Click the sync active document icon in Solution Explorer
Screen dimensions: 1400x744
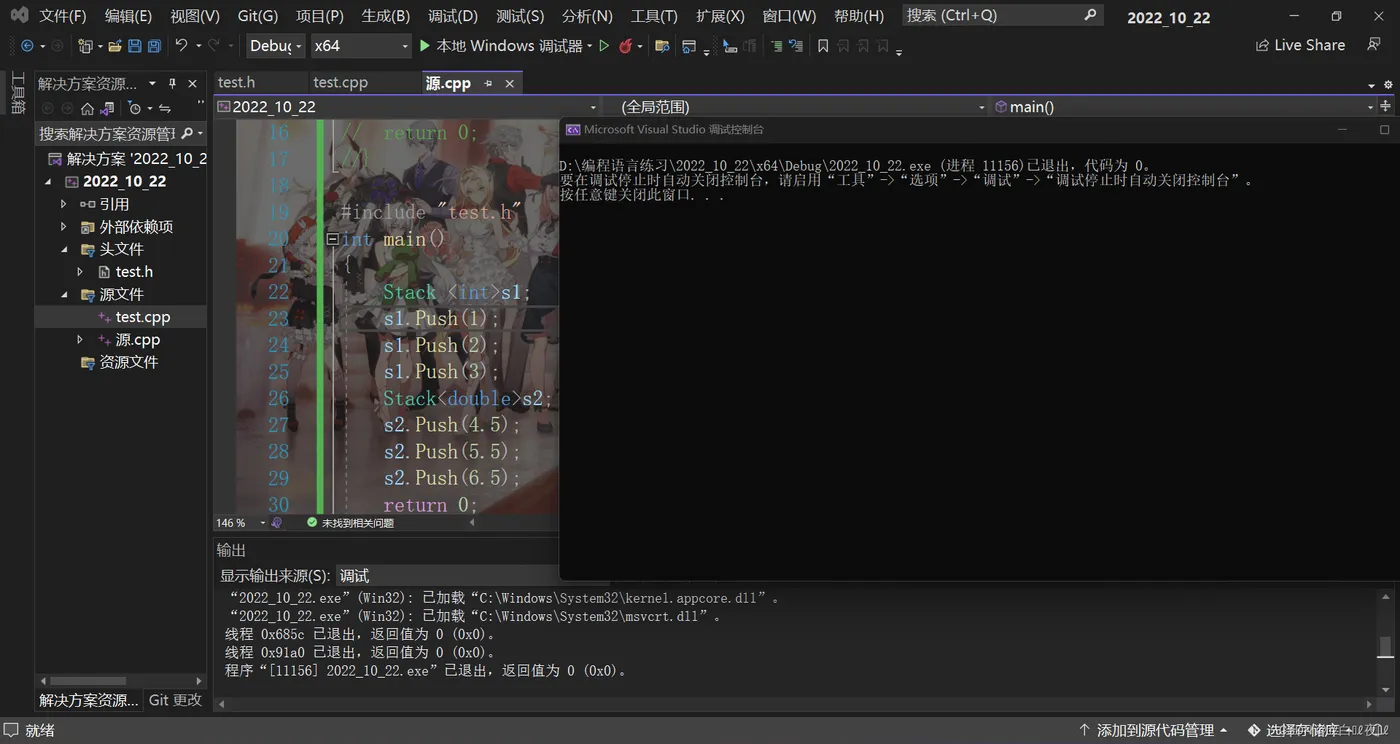[x=165, y=108]
